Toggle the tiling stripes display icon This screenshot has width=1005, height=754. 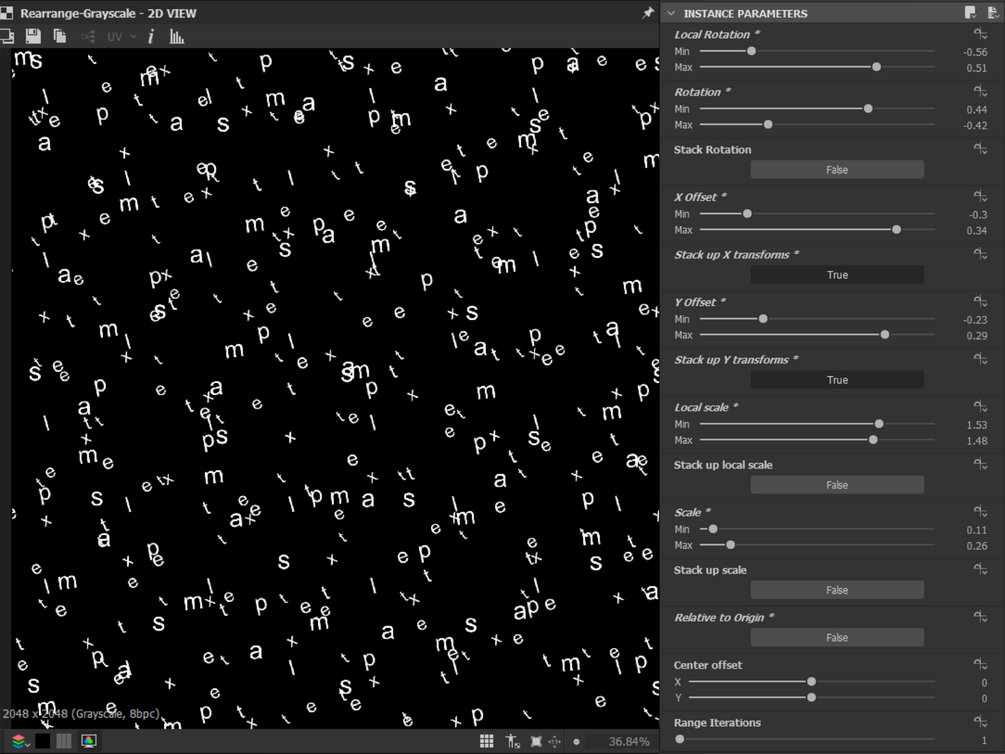(64, 742)
